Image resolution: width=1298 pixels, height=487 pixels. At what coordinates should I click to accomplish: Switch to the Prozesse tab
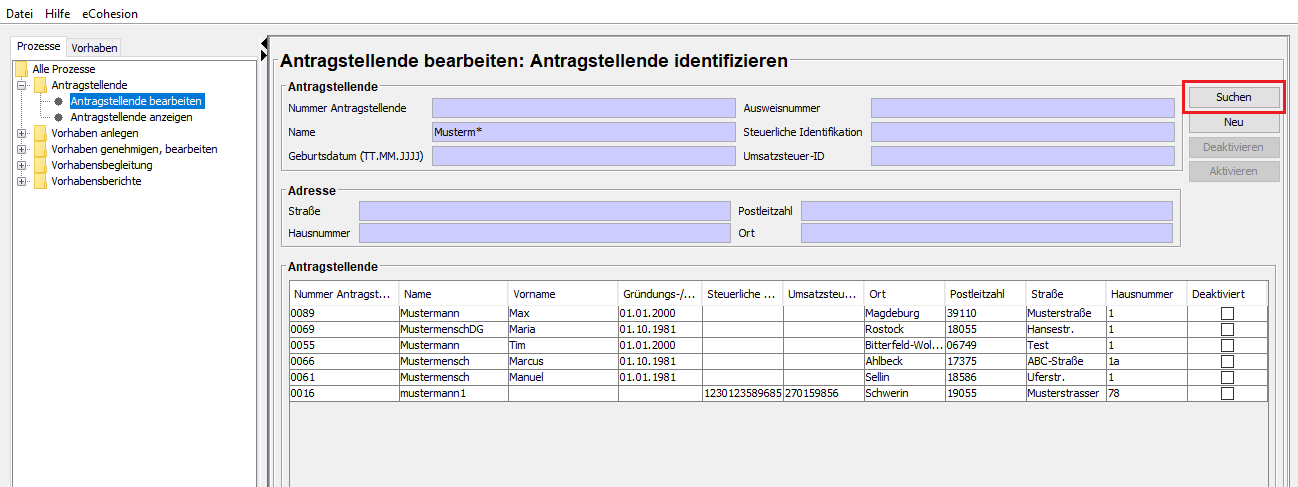tap(39, 47)
